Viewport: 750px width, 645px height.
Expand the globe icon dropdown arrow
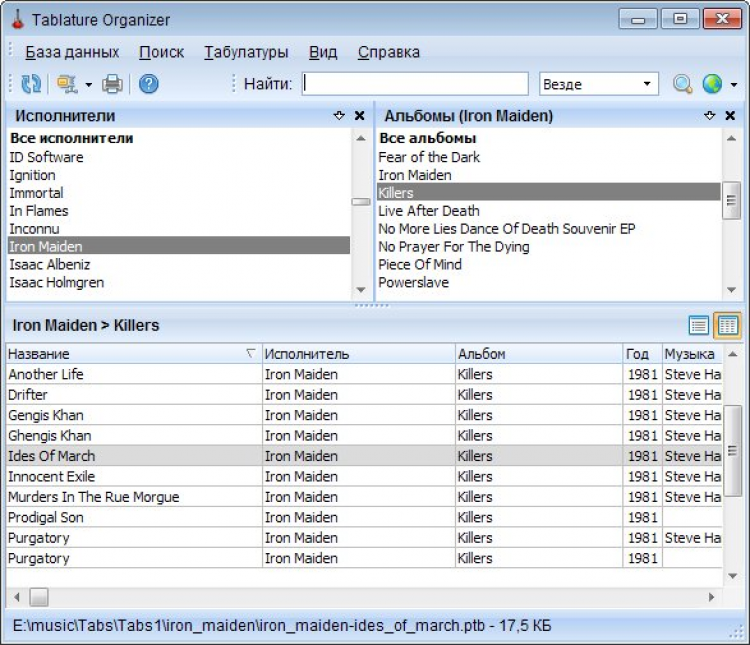click(x=734, y=85)
